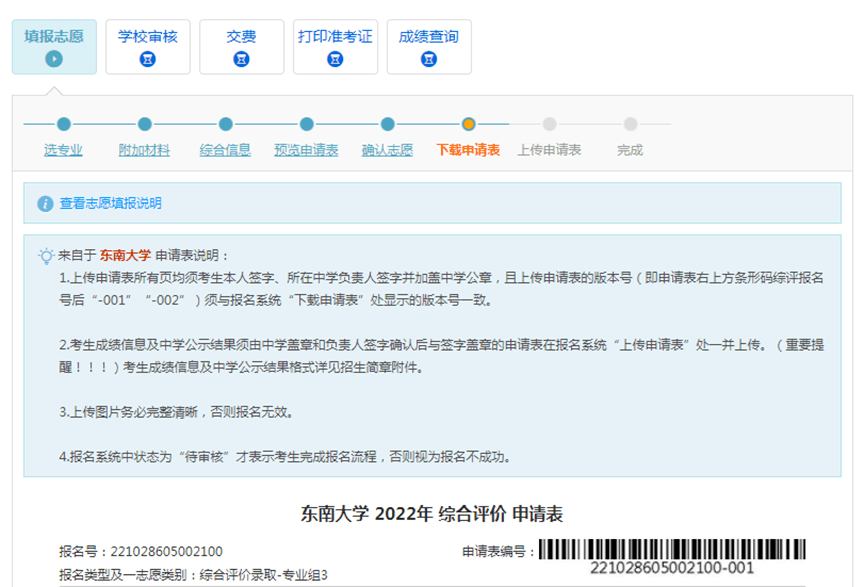Open the 综合信息 step link
Screen dimensions: 864x587
[x=225, y=150]
